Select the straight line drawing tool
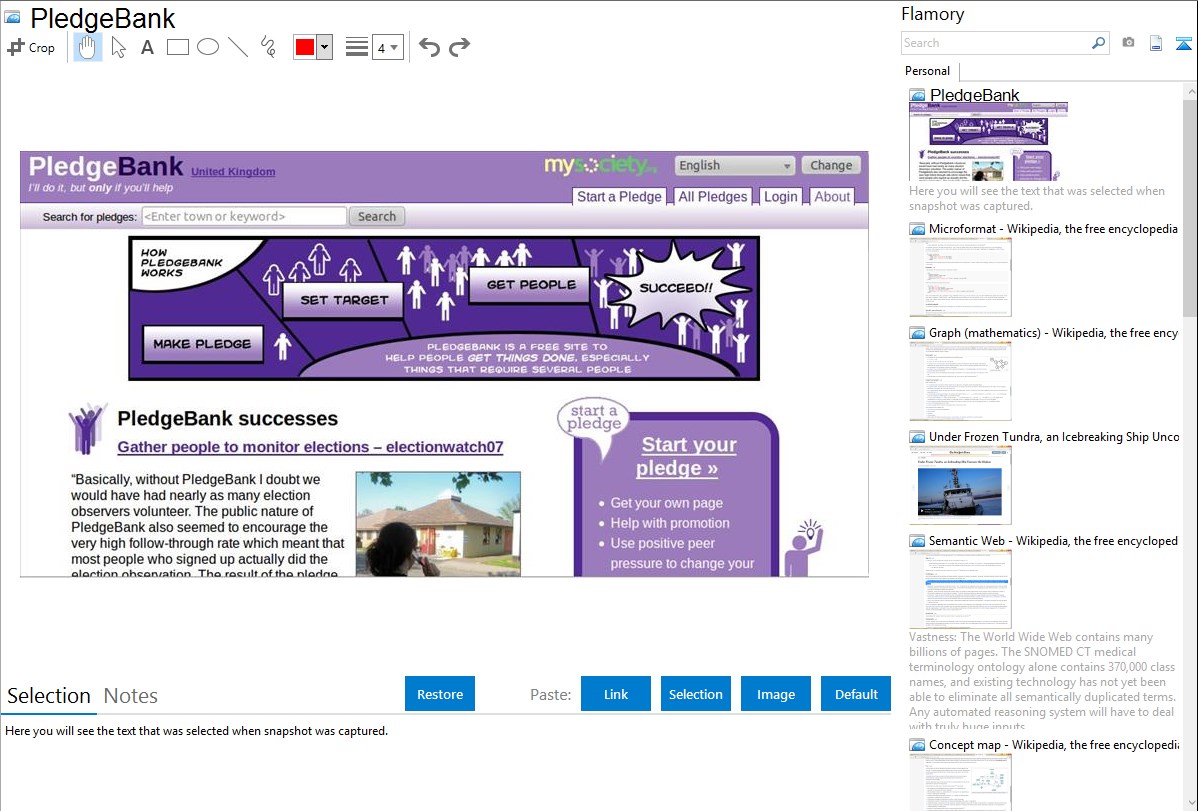This screenshot has height=811, width=1198. coord(238,47)
